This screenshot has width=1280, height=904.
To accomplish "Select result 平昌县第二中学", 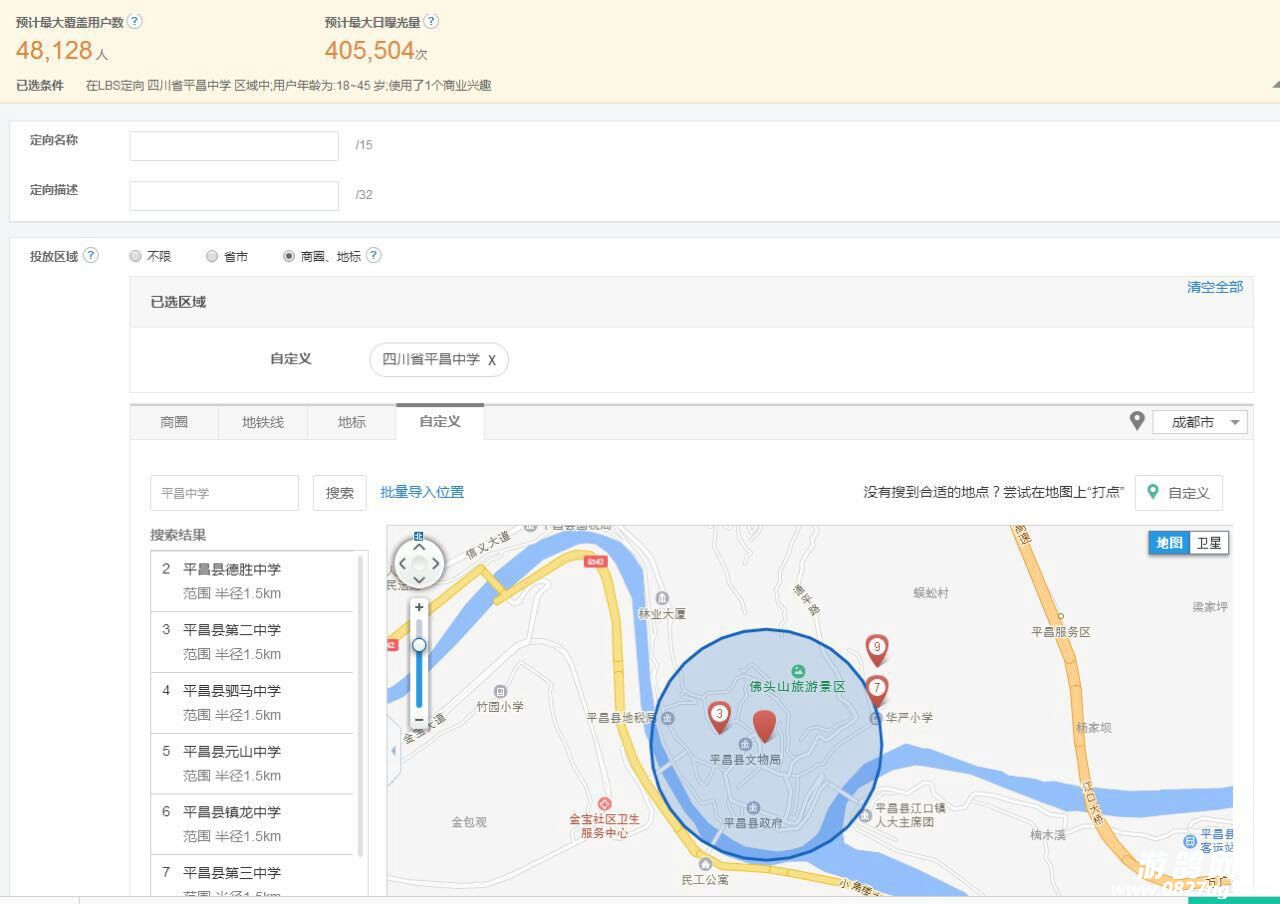I will 252,642.
